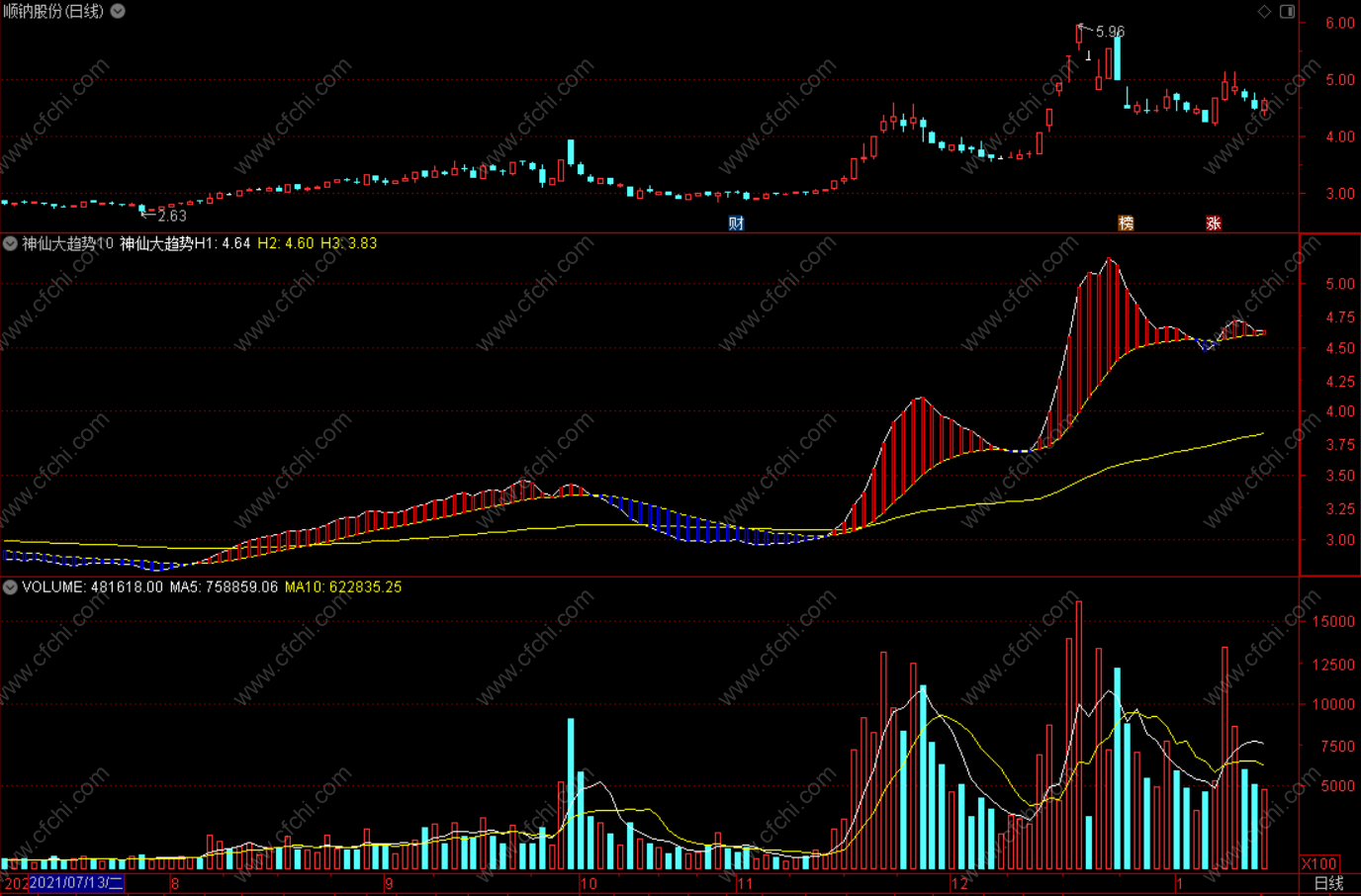The height and width of the screenshot is (896, 1361).
Task: Click the 财 info marker on price chart
Action: pyautogui.click(x=736, y=223)
